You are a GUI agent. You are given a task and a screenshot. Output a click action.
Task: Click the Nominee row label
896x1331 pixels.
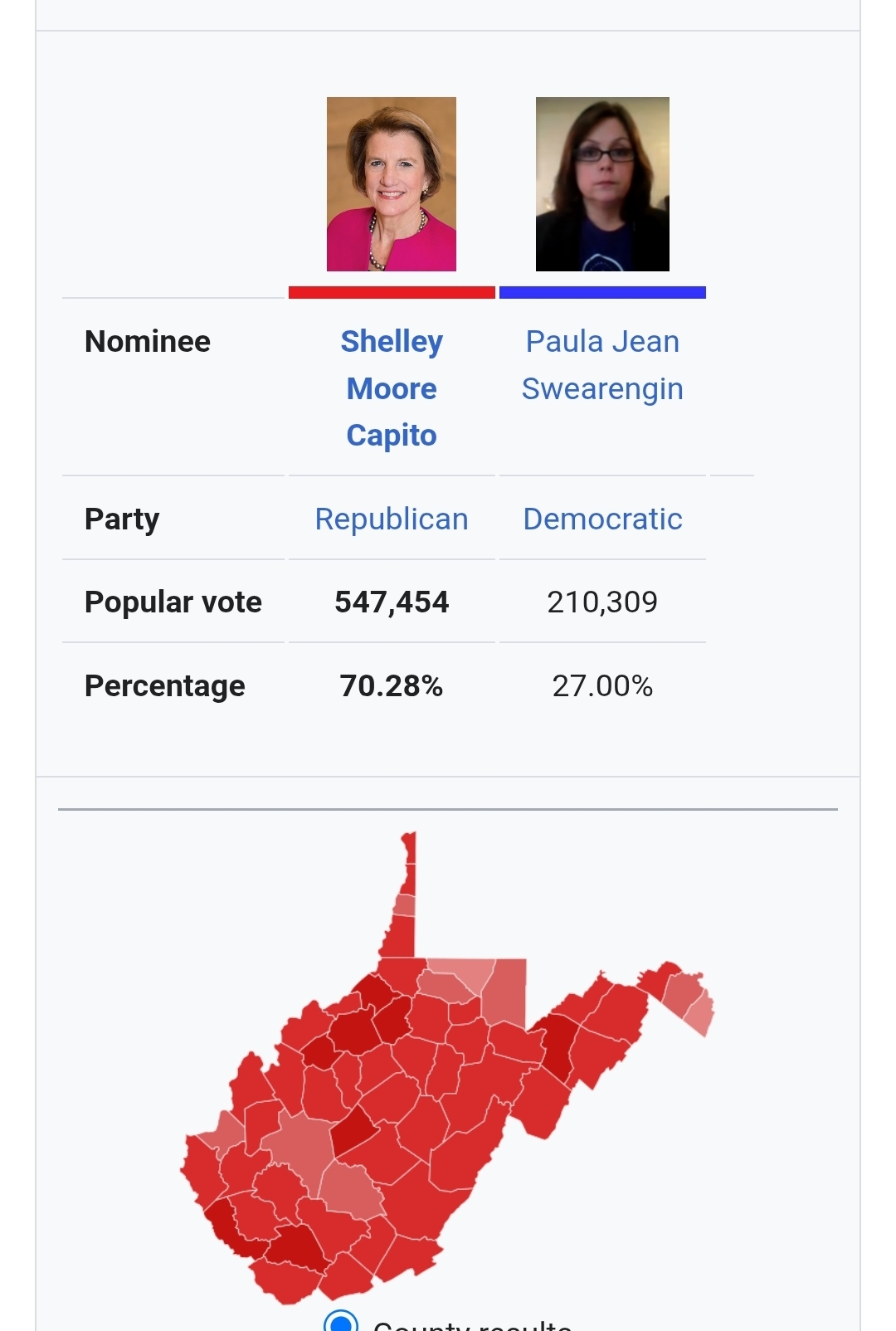click(x=148, y=342)
